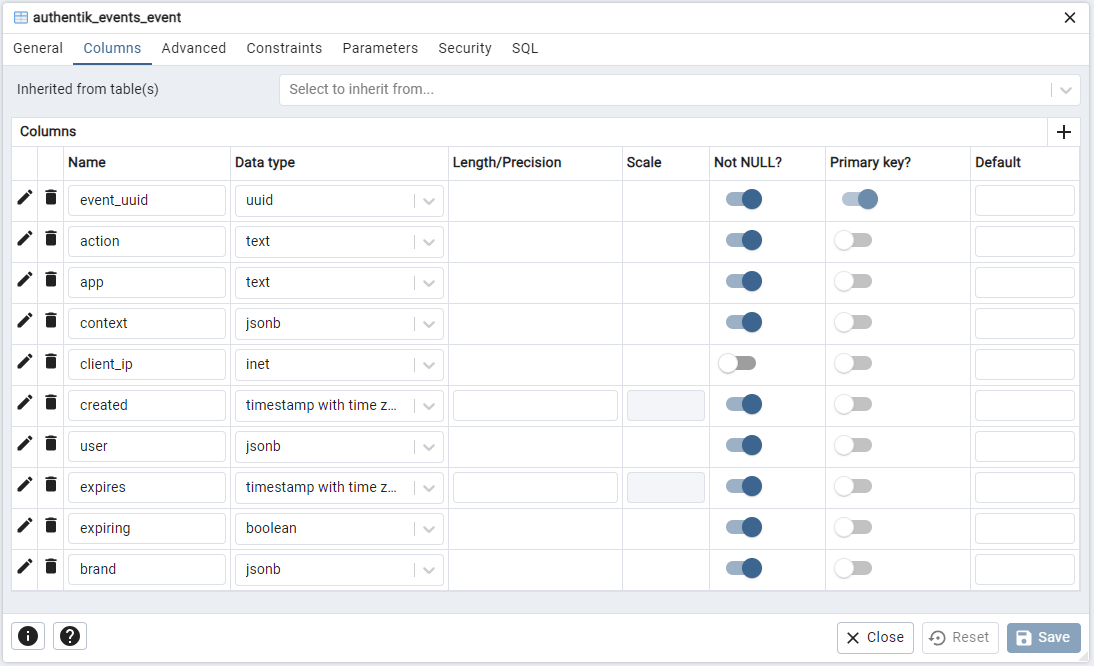Delete the action column

[x=51, y=239]
